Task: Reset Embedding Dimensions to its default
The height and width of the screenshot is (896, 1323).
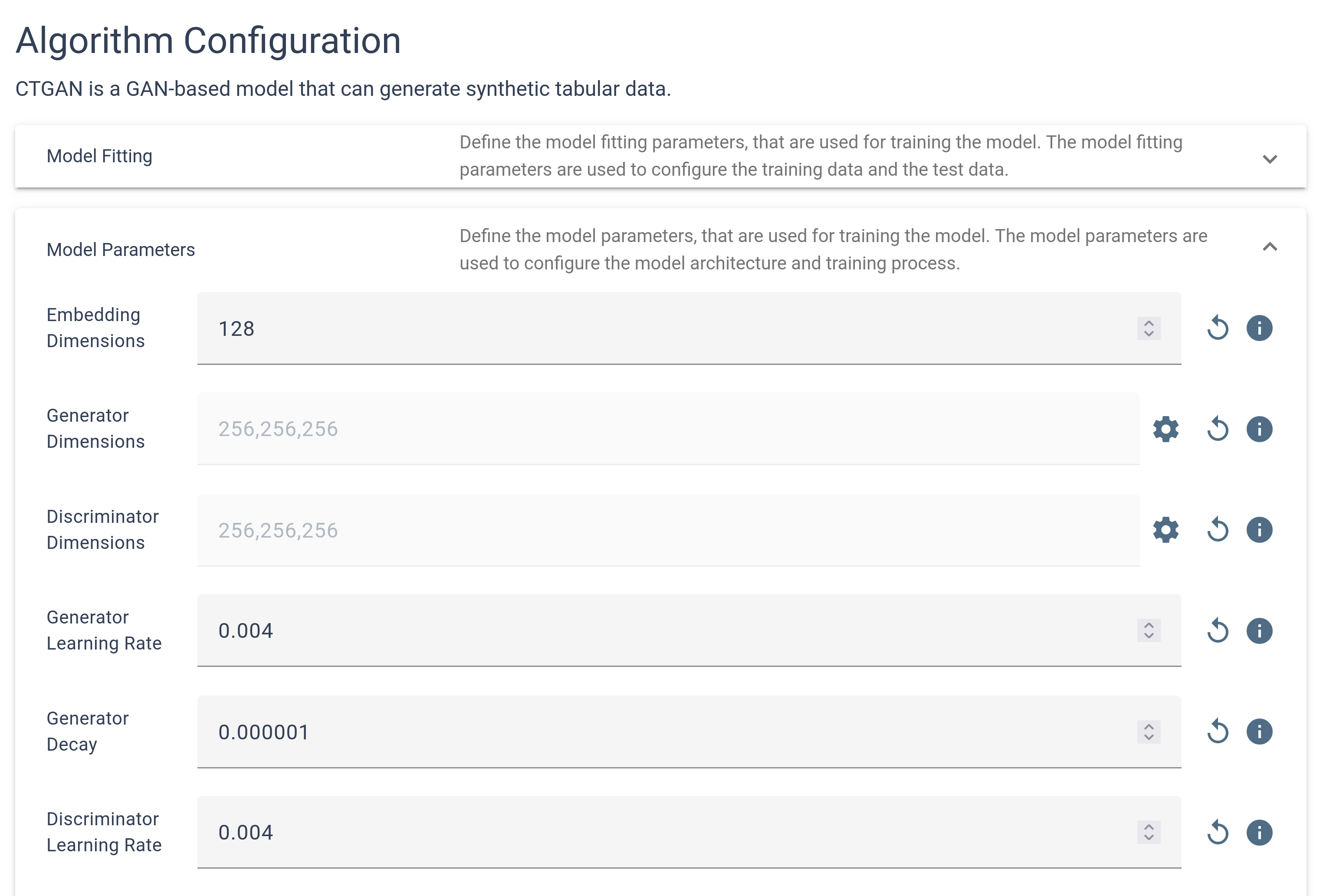Action: (x=1218, y=328)
